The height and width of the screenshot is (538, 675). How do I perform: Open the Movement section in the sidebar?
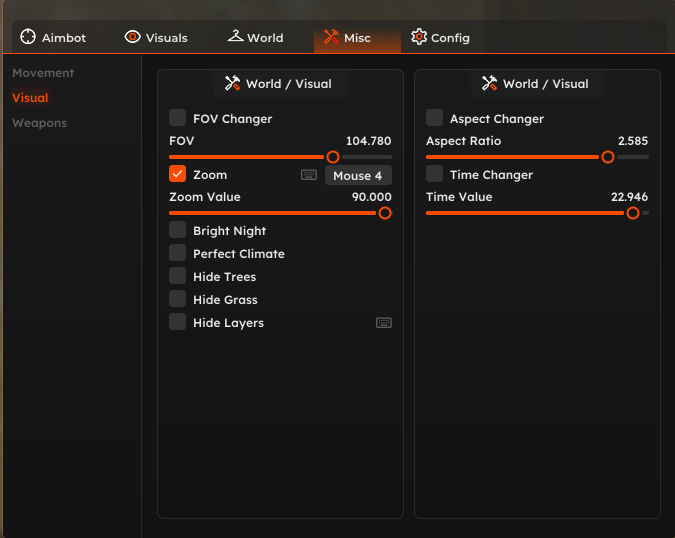coord(43,73)
